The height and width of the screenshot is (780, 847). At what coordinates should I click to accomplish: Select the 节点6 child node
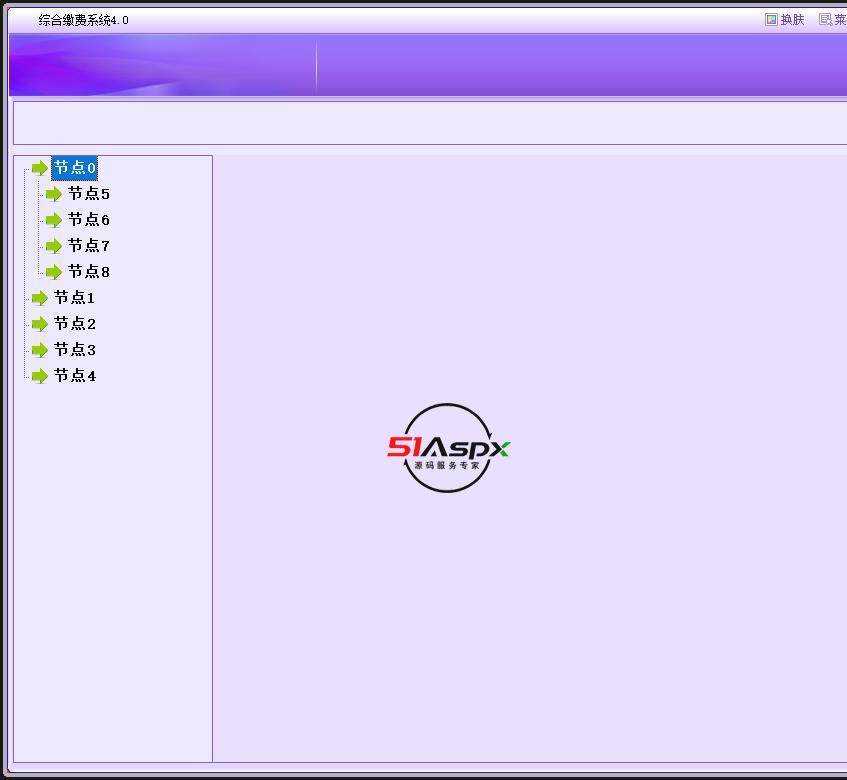pyautogui.click(x=89, y=219)
